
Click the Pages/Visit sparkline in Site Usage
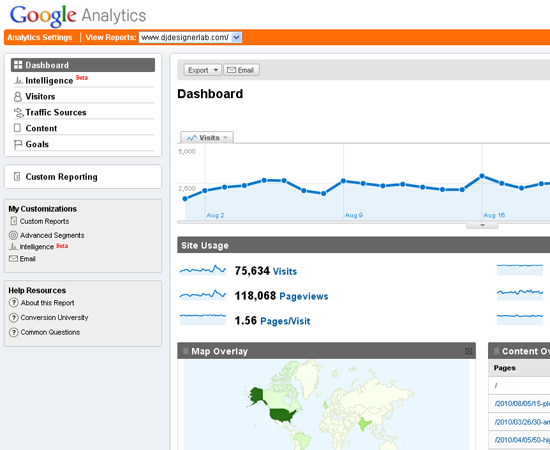[203, 319]
